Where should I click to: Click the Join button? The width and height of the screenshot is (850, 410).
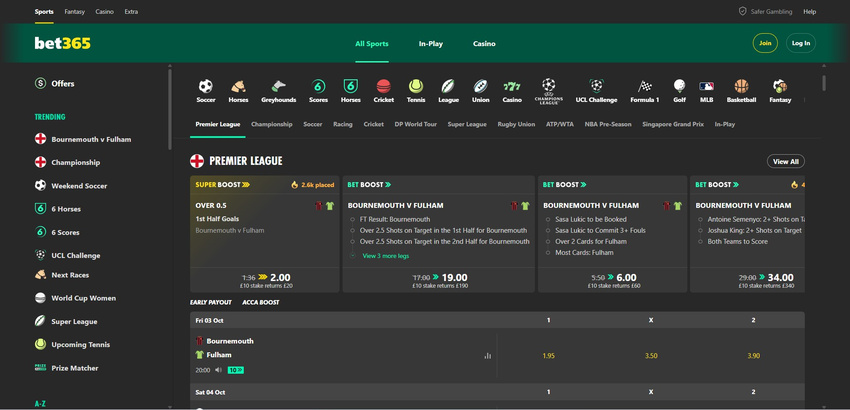point(765,43)
